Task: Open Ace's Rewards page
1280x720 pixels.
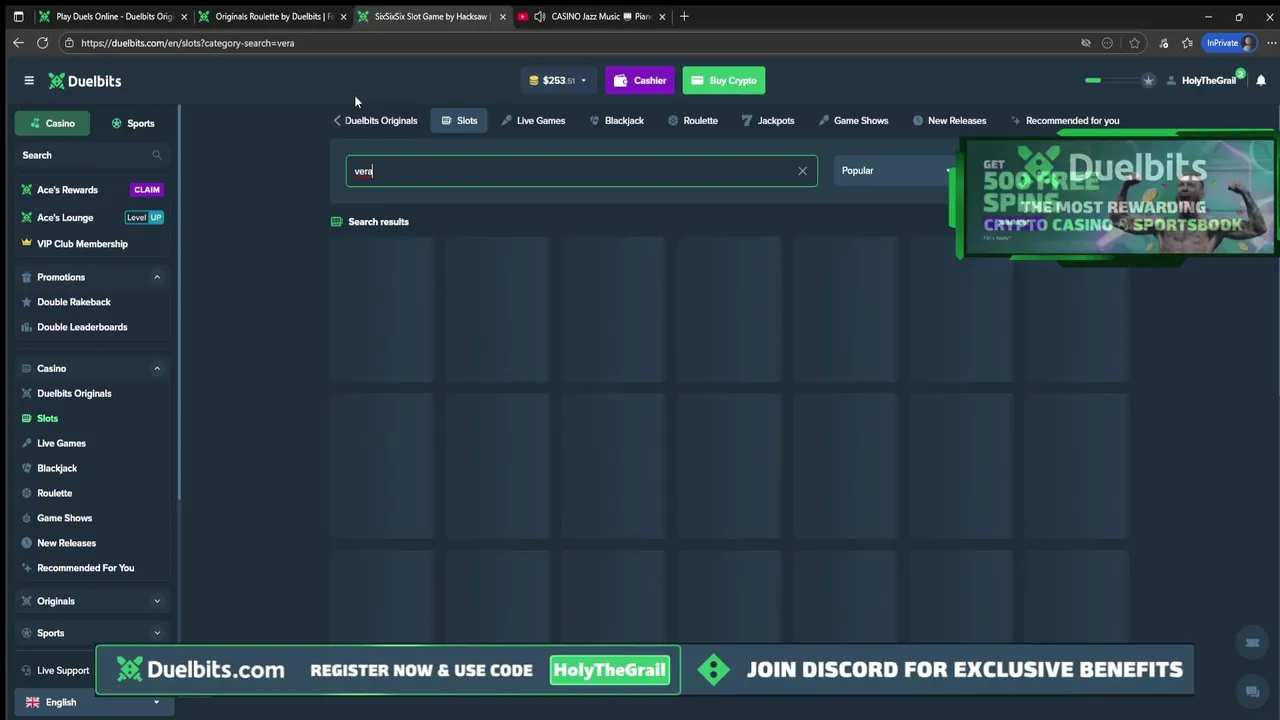Action: click(67, 190)
